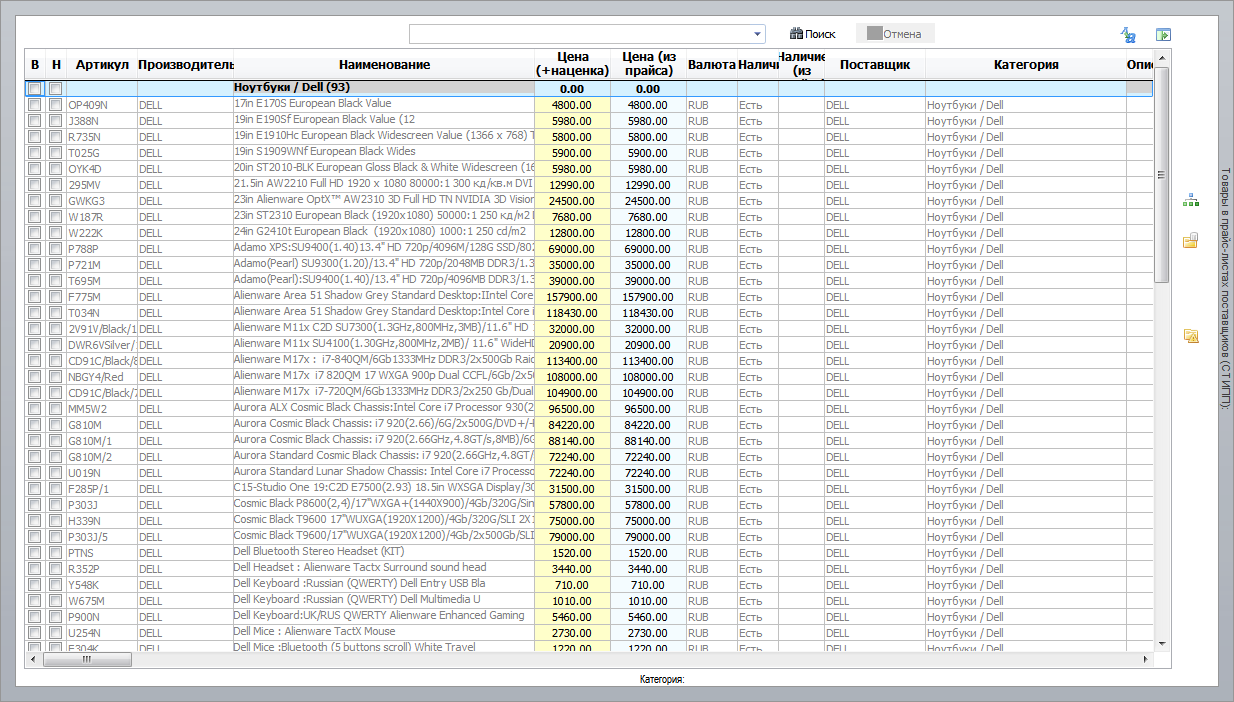
Task: Click the vertical scrollbar thumb of the table
Action: click(x=1161, y=174)
